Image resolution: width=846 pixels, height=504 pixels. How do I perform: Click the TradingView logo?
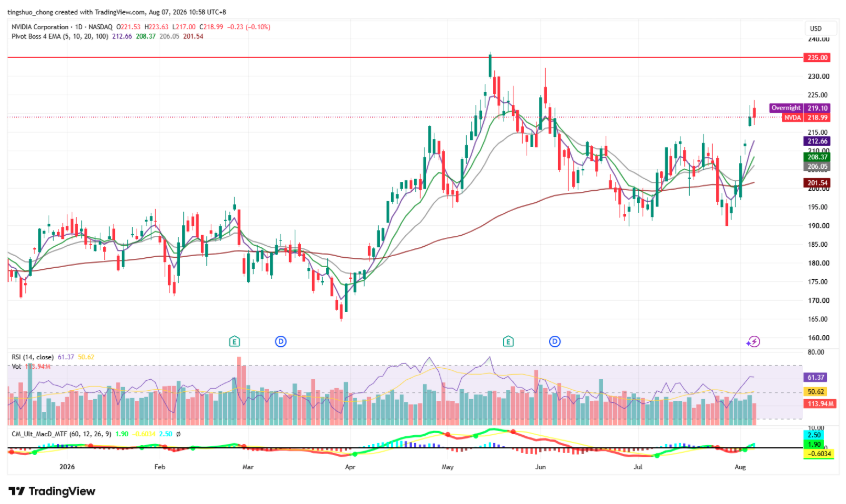(x=52, y=491)
